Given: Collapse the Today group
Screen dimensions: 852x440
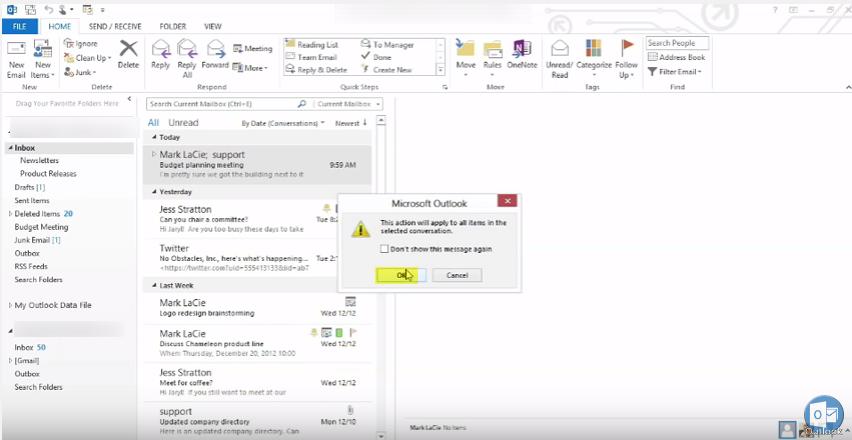Looking at the screenshot, I should [154, 137].
